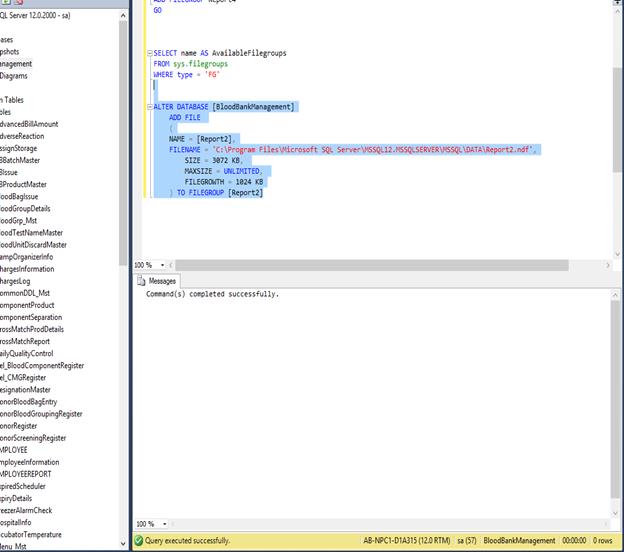Select the DailyQualityControl table node
624x552 pixels.
pos(26,353)
